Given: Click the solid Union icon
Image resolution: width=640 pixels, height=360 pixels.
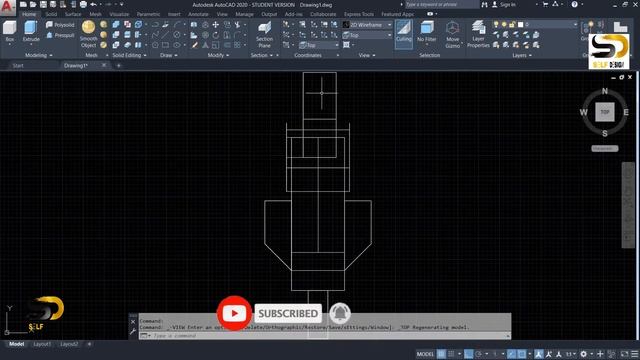Looking at the screenshot, I should pyautogui.click(x=116, y=25).
